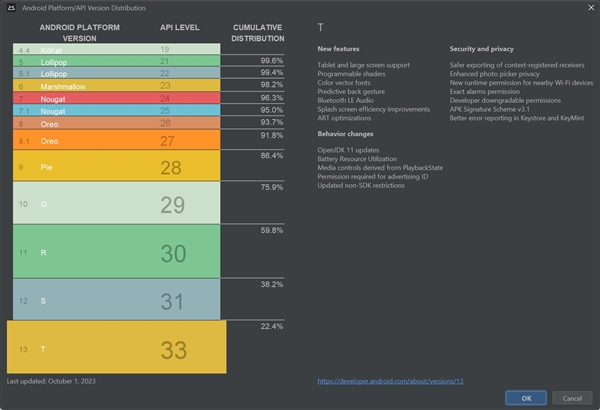Choose the Marshmallow API 23 row
This screenshot has width=600, height=410.
117,85
